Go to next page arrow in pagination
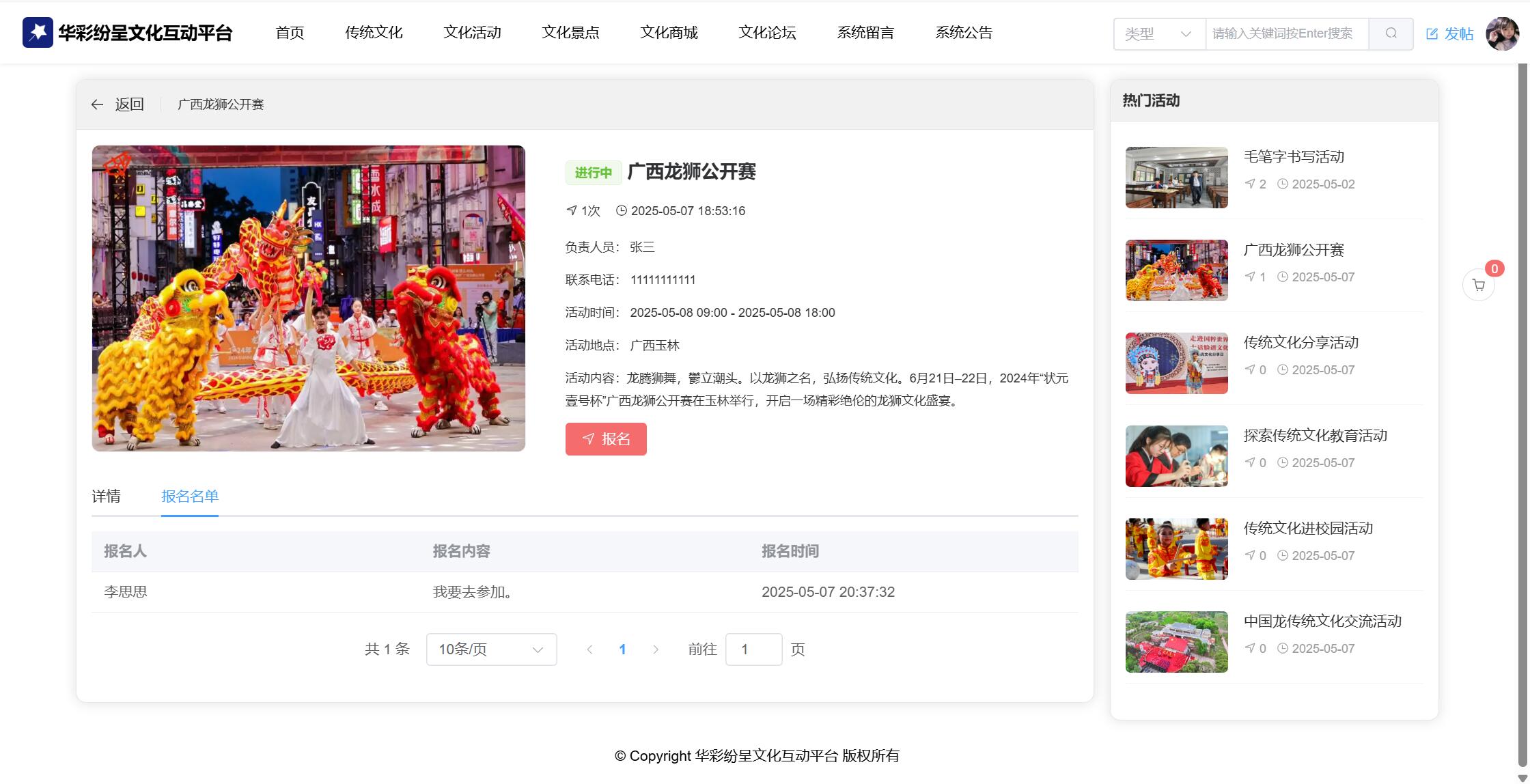The image size is (1530, 784). [655, 649]
